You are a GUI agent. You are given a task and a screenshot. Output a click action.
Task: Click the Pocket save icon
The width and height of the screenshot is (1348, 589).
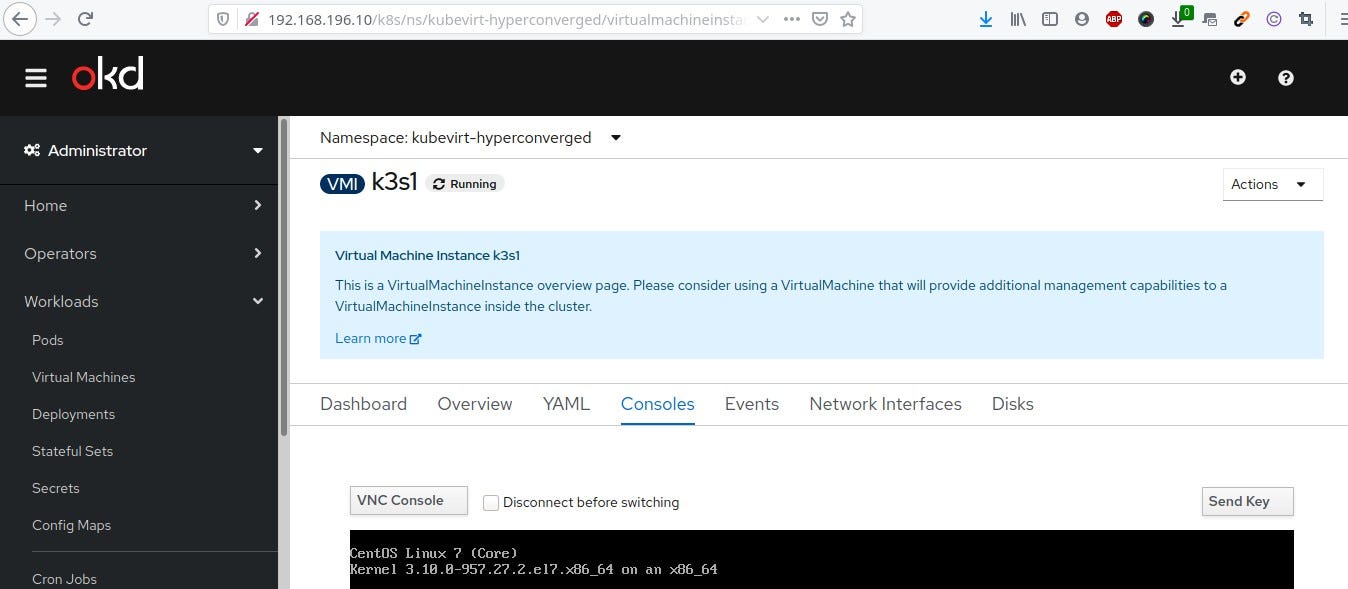pos(819,19)
